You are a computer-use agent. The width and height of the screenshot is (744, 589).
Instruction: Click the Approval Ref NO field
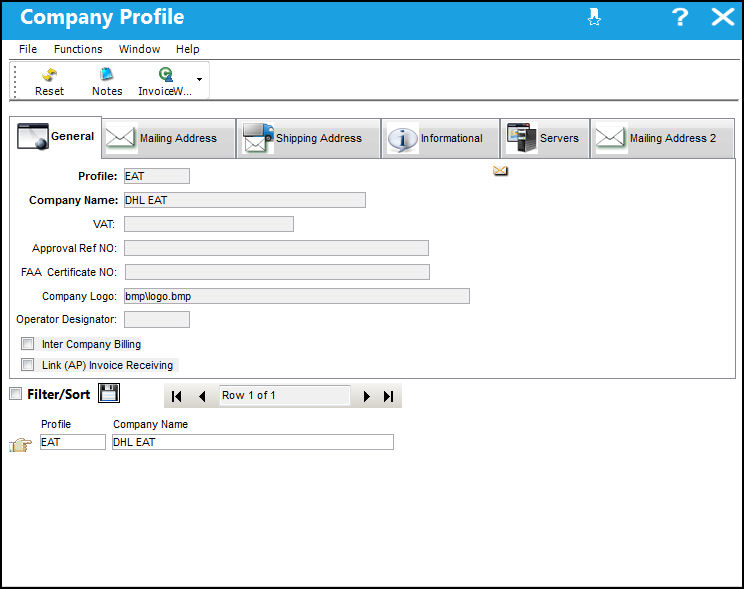coord(276,248)
